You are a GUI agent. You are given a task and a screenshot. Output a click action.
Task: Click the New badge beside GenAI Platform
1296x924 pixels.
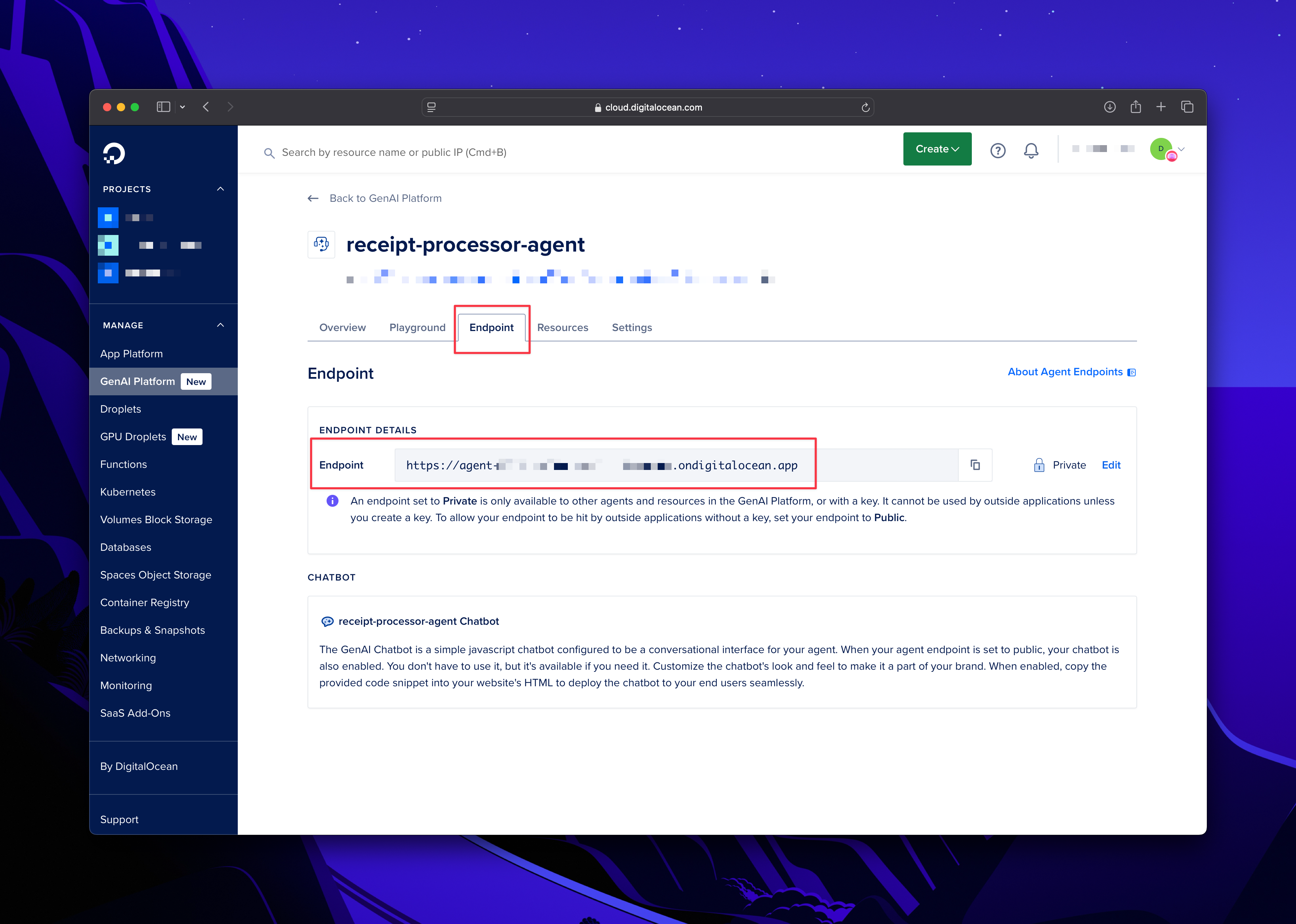click(x=196, y=382)
